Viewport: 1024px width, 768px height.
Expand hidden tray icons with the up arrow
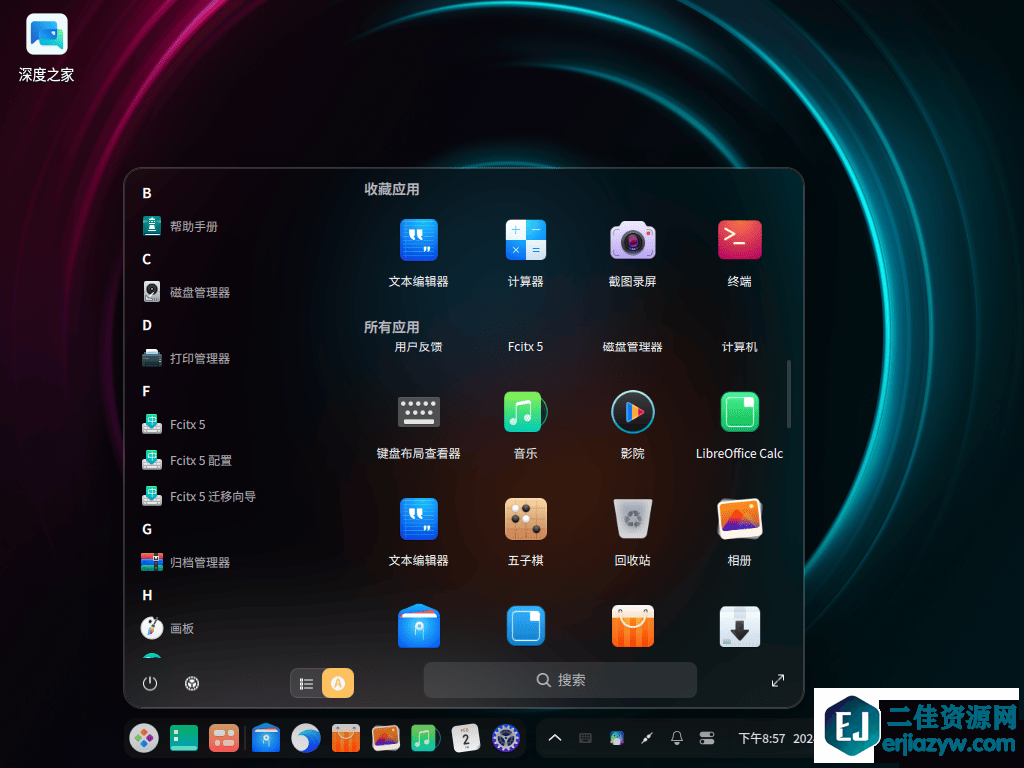[555, 737]
